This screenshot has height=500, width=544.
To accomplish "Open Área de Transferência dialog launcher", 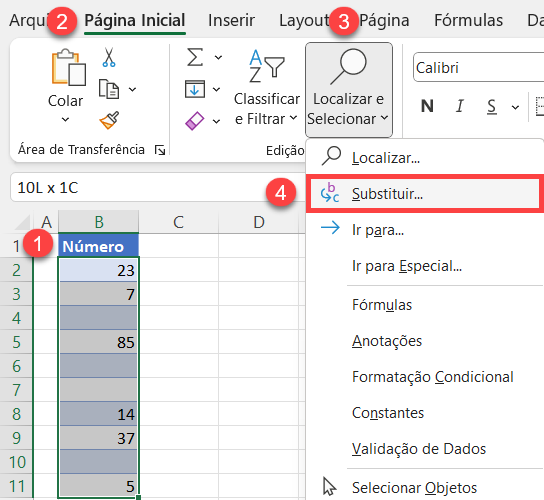I will (x=160, y=150).
